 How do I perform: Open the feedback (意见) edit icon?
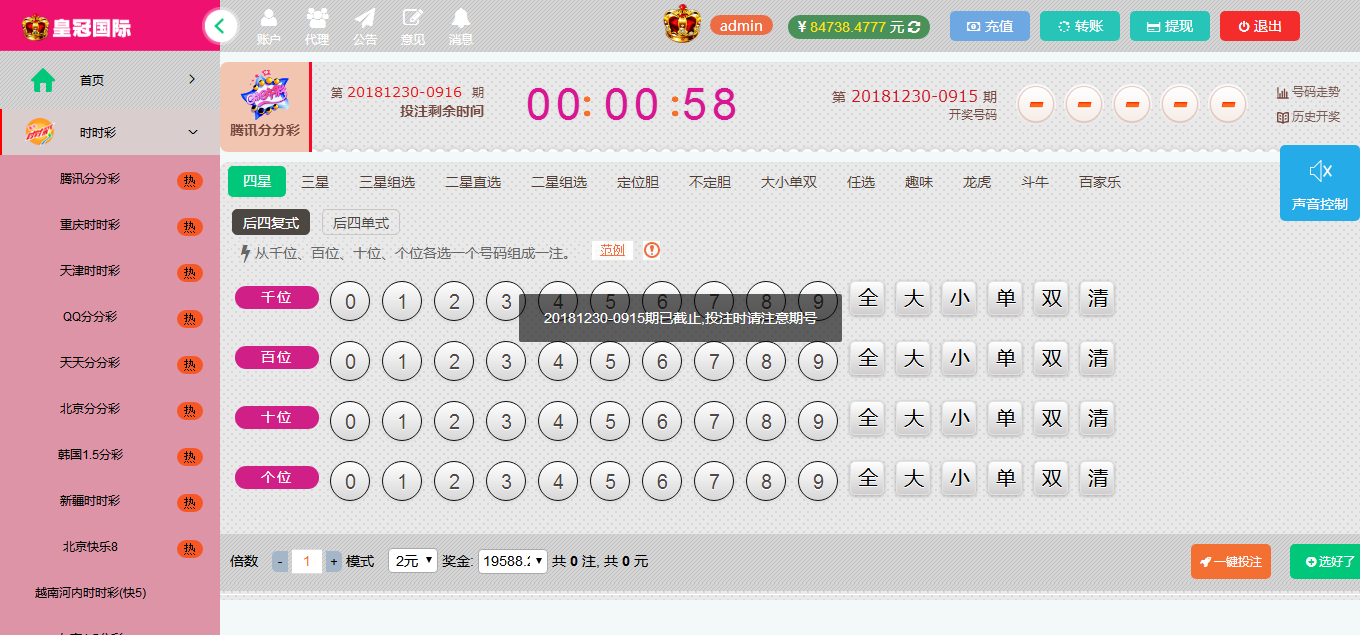412,19
